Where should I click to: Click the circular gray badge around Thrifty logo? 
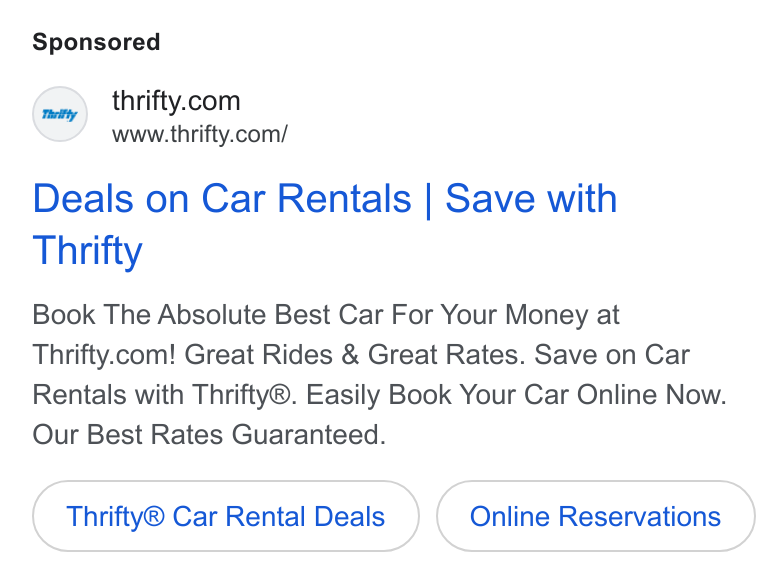tap(60, 114)
